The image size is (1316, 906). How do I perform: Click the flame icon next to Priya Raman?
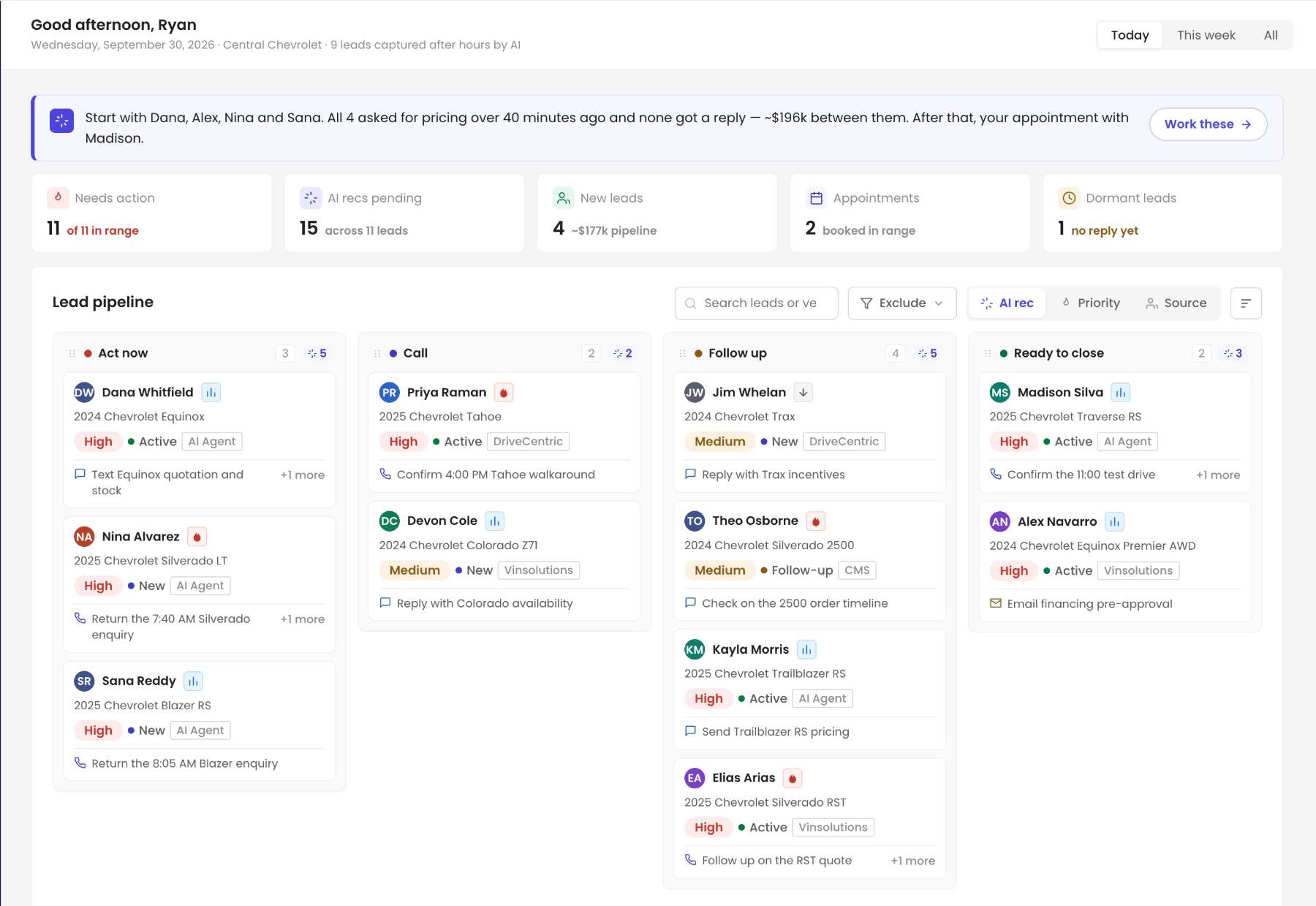click(504, 393)
